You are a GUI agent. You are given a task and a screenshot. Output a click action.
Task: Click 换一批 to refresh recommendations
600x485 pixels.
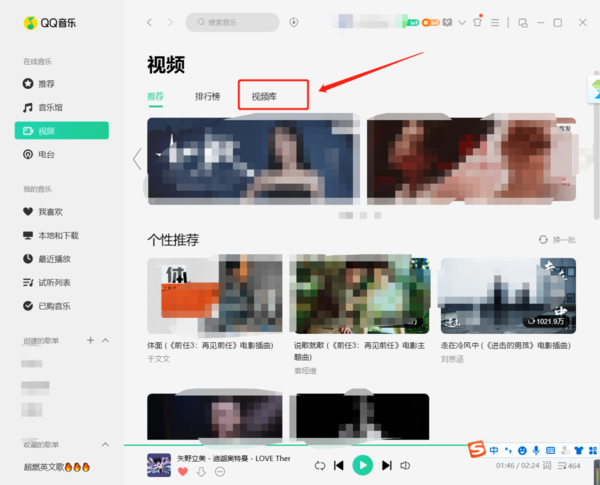pyautogui.click(x=558, y=240)
